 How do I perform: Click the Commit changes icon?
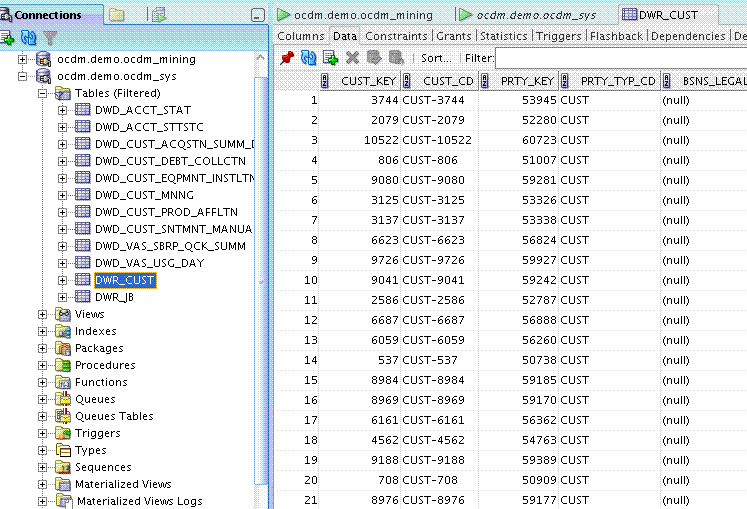click(374, 58)
